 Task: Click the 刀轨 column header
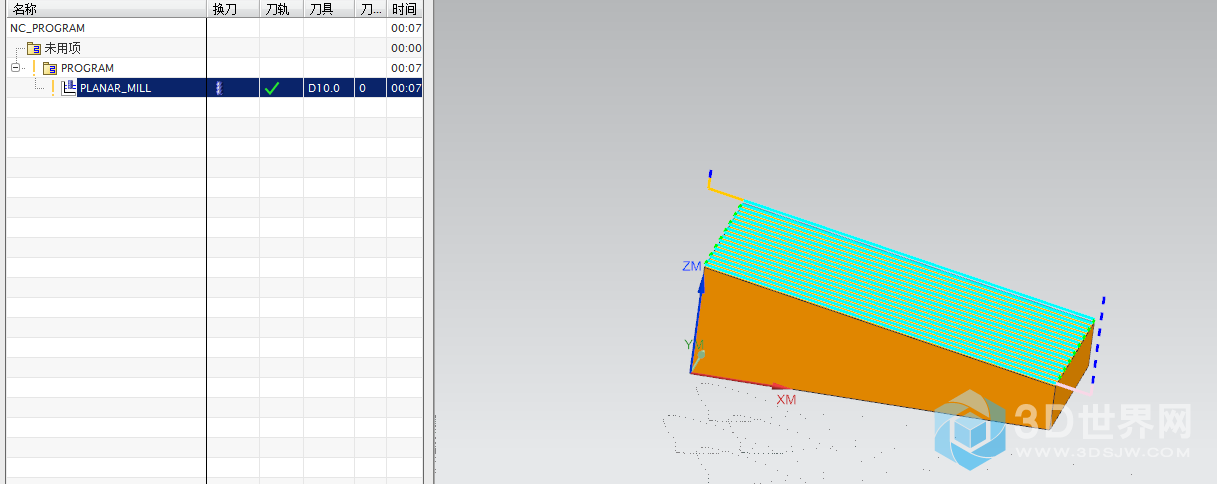coord(281,9)
